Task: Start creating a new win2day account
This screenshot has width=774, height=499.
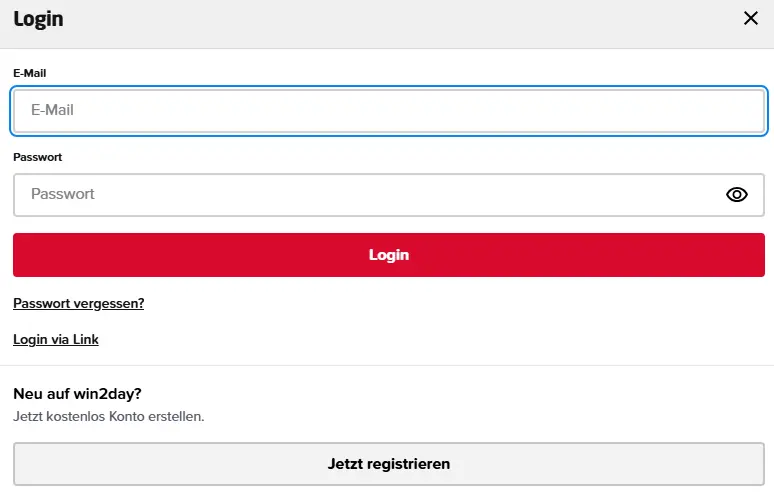Action: click(x=389, y=464)
